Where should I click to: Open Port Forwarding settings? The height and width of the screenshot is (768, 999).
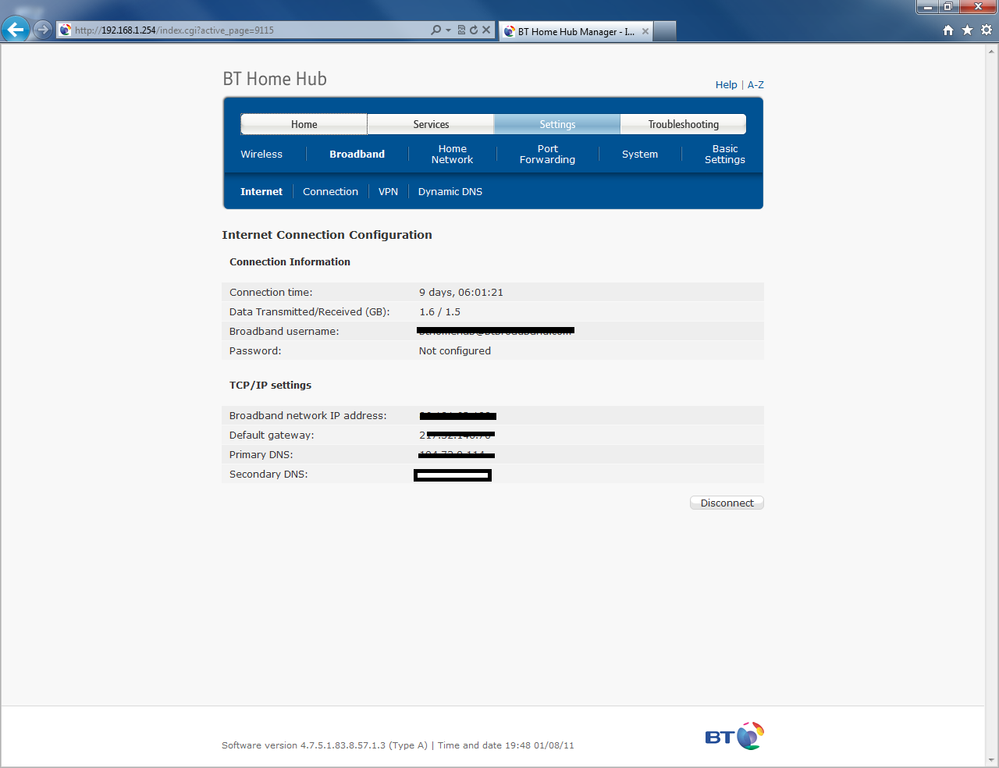547,154
